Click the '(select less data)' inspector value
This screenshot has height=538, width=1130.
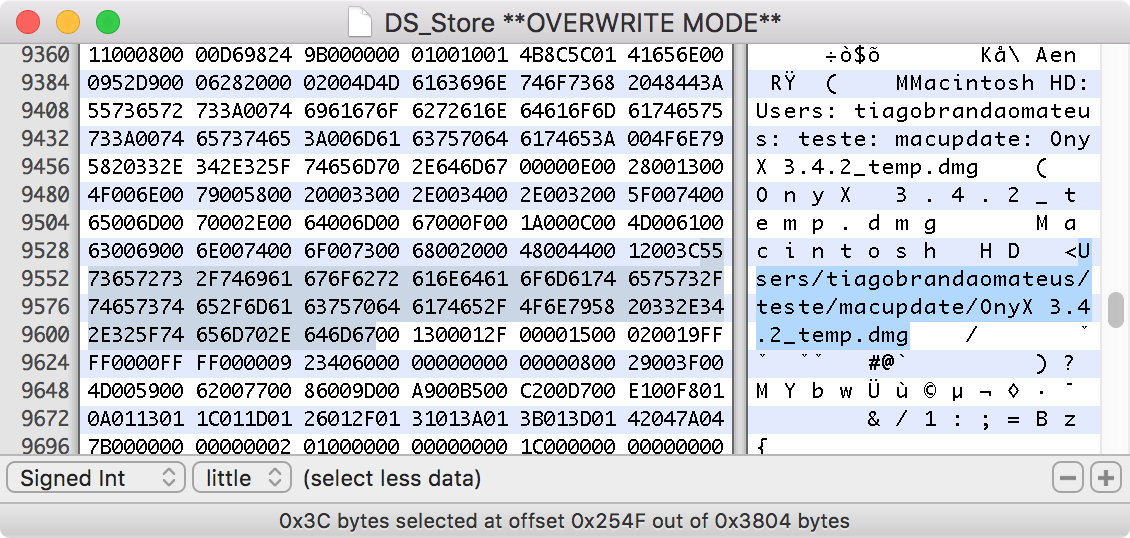(392, 479)
